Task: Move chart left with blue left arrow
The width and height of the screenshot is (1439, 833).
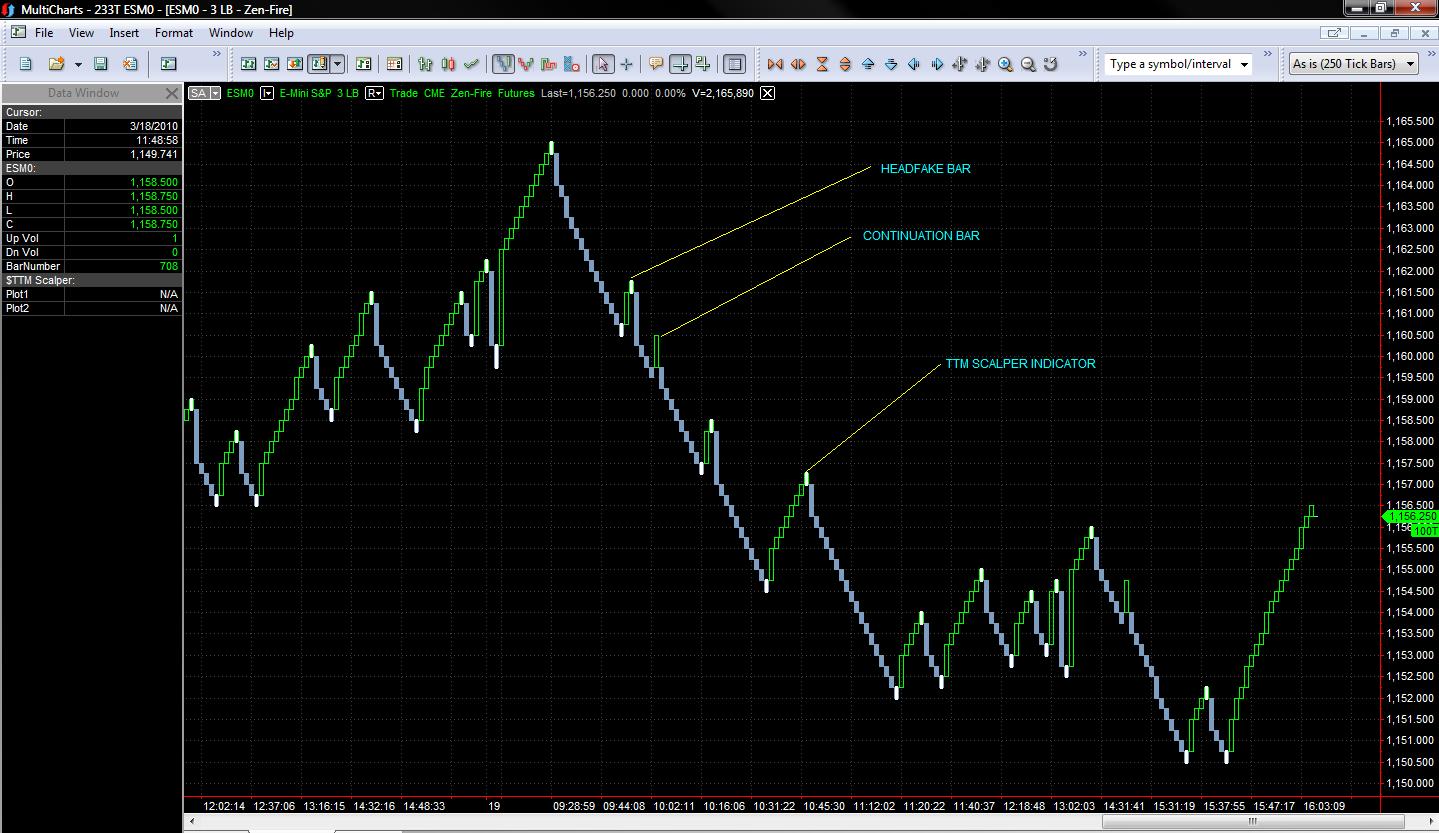Action: tap(914, 64)
